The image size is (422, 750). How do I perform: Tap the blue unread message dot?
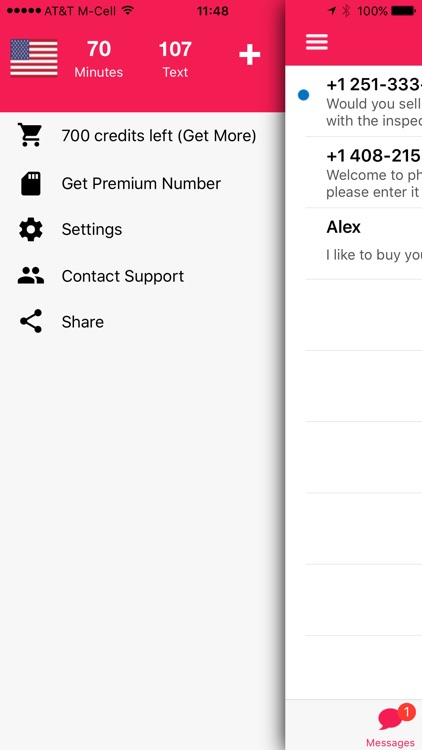303,95
